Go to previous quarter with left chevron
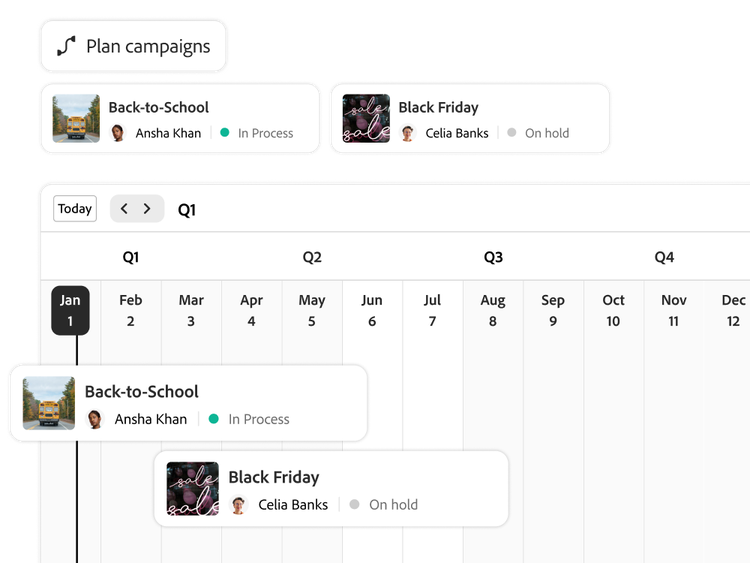This screenshot has width=750, height=563. [124, 209]
